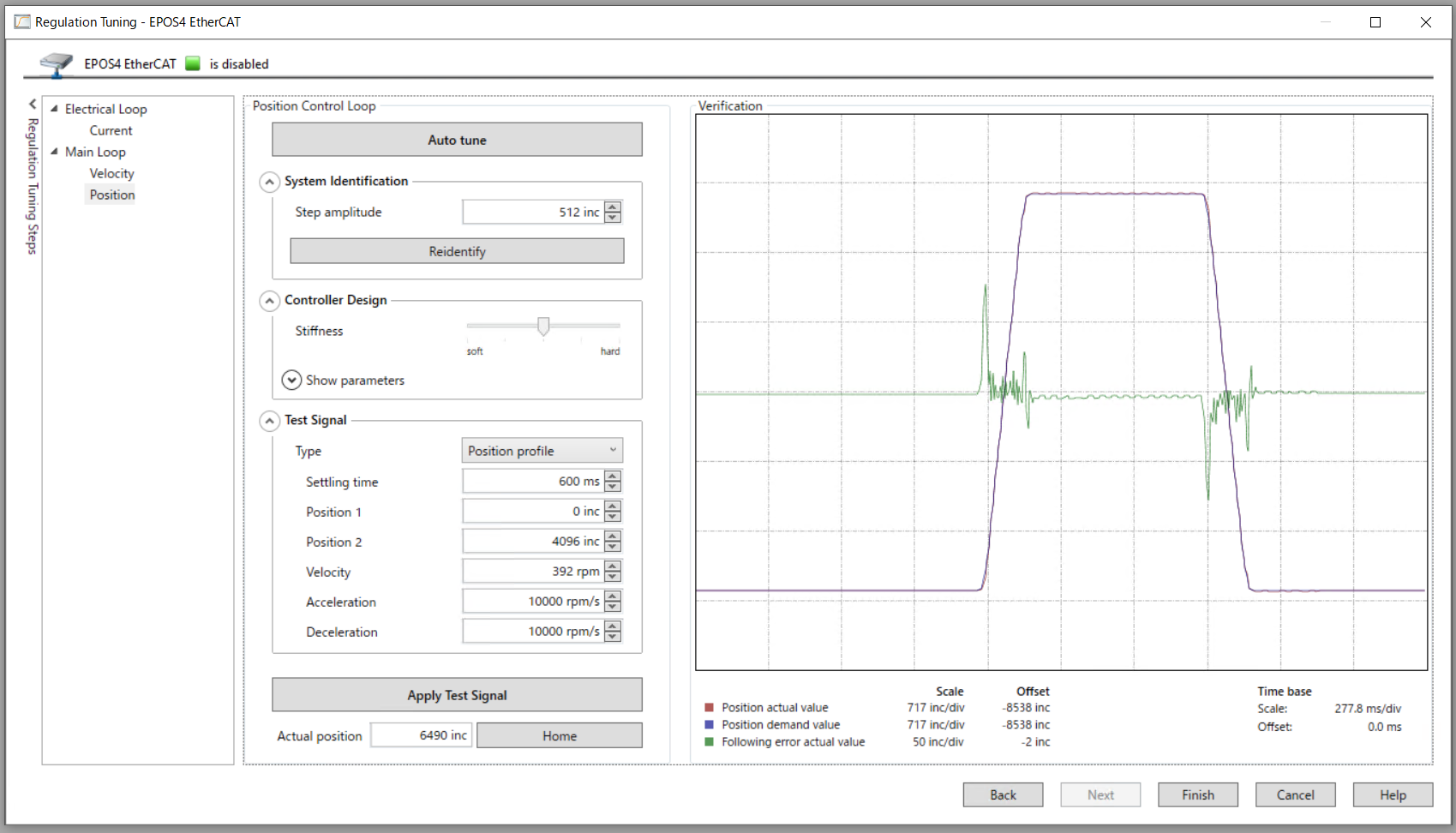This screenshot has height=833, width=1456.
Task: Click the red Position actual value swatch
Action: [709, 708]
